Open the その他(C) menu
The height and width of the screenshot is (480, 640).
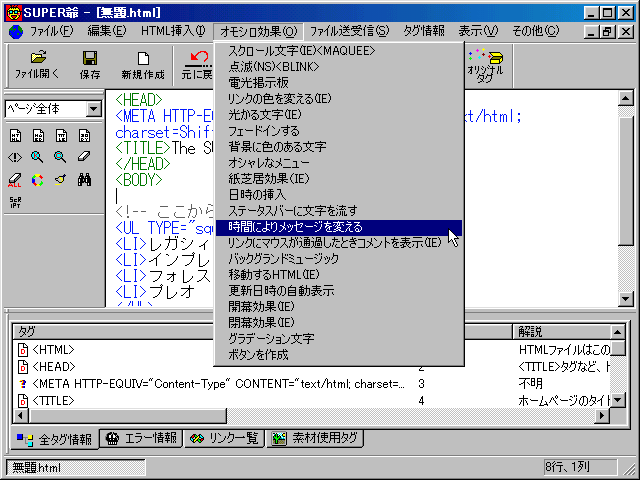536,31
